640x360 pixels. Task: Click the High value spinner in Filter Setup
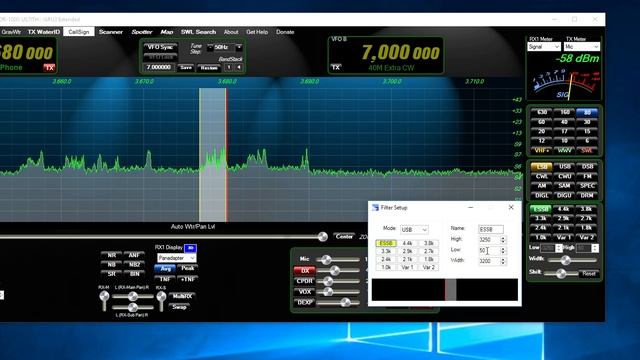click(x=503, y=240)
